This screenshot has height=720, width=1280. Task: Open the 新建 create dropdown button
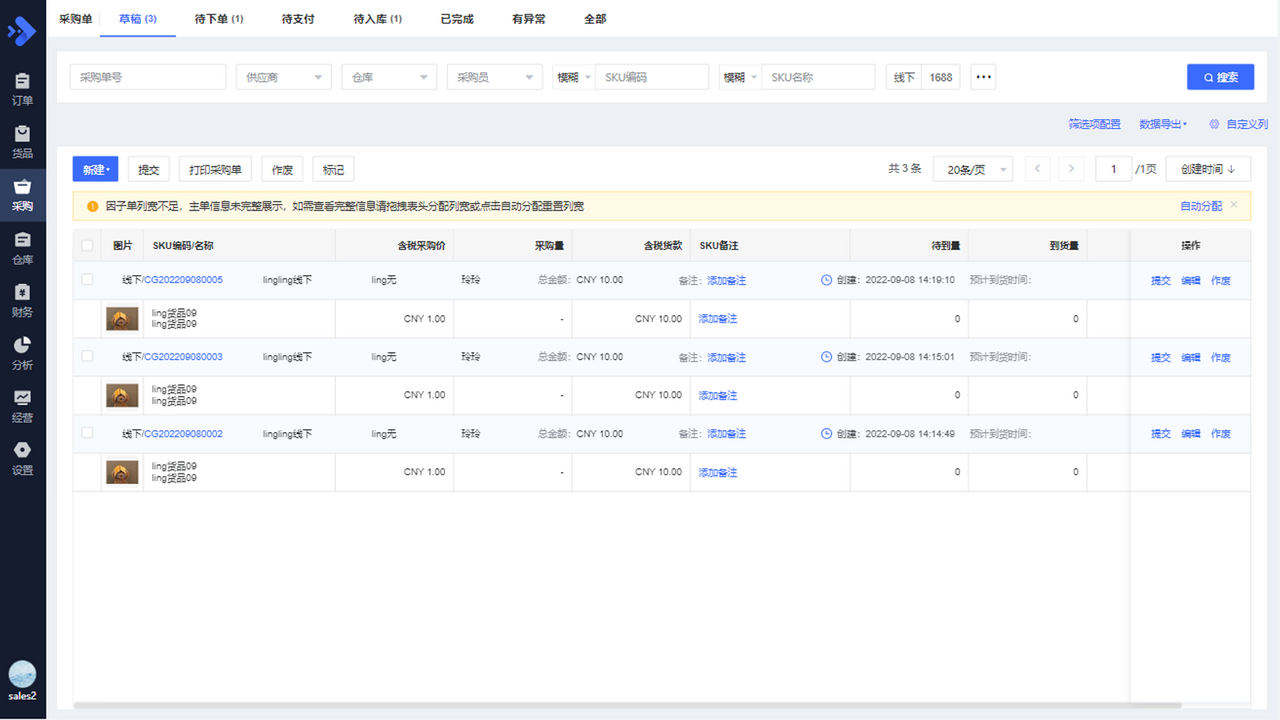[x=95, y=169]
